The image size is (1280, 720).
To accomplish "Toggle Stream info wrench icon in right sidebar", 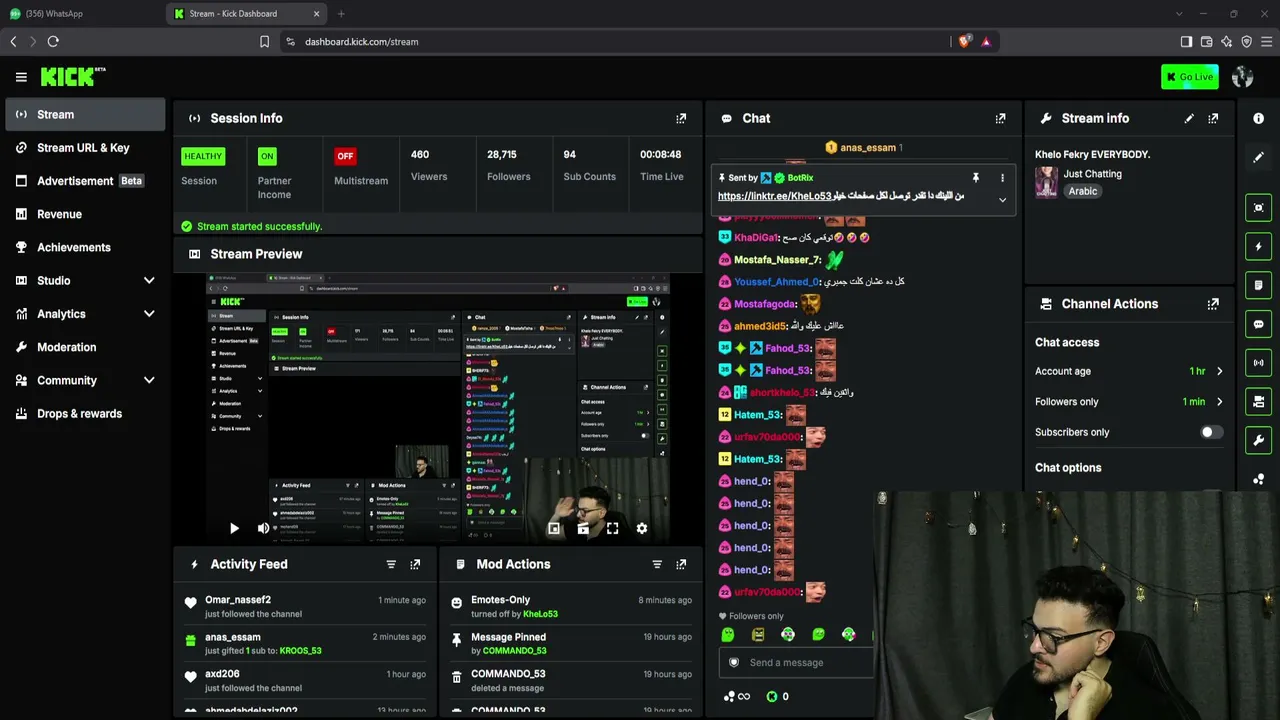I will point(1259,440).
